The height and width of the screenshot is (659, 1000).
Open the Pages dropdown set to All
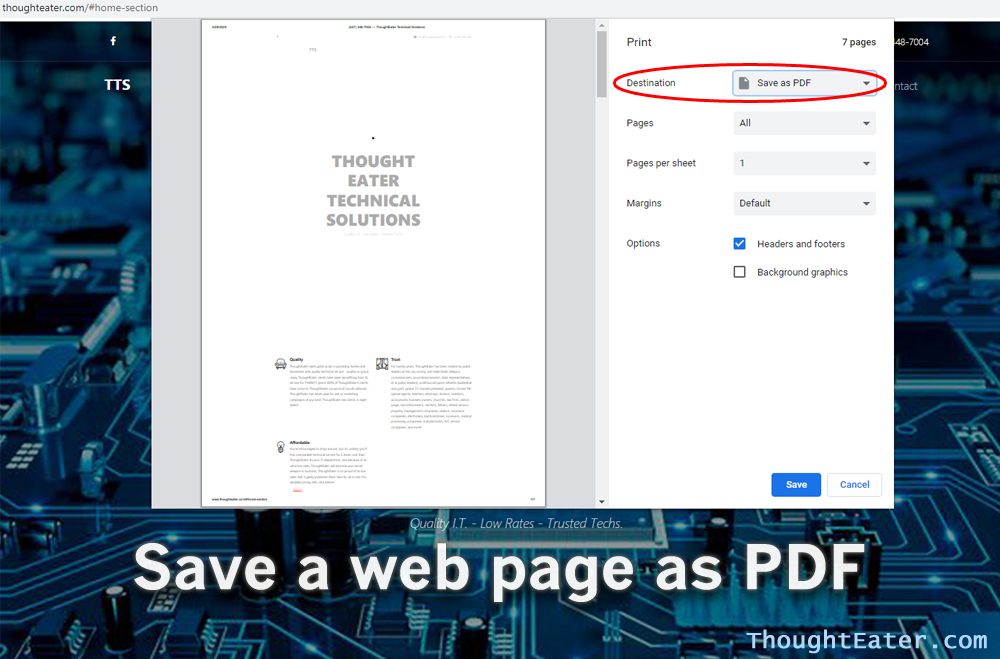(804, 123)
